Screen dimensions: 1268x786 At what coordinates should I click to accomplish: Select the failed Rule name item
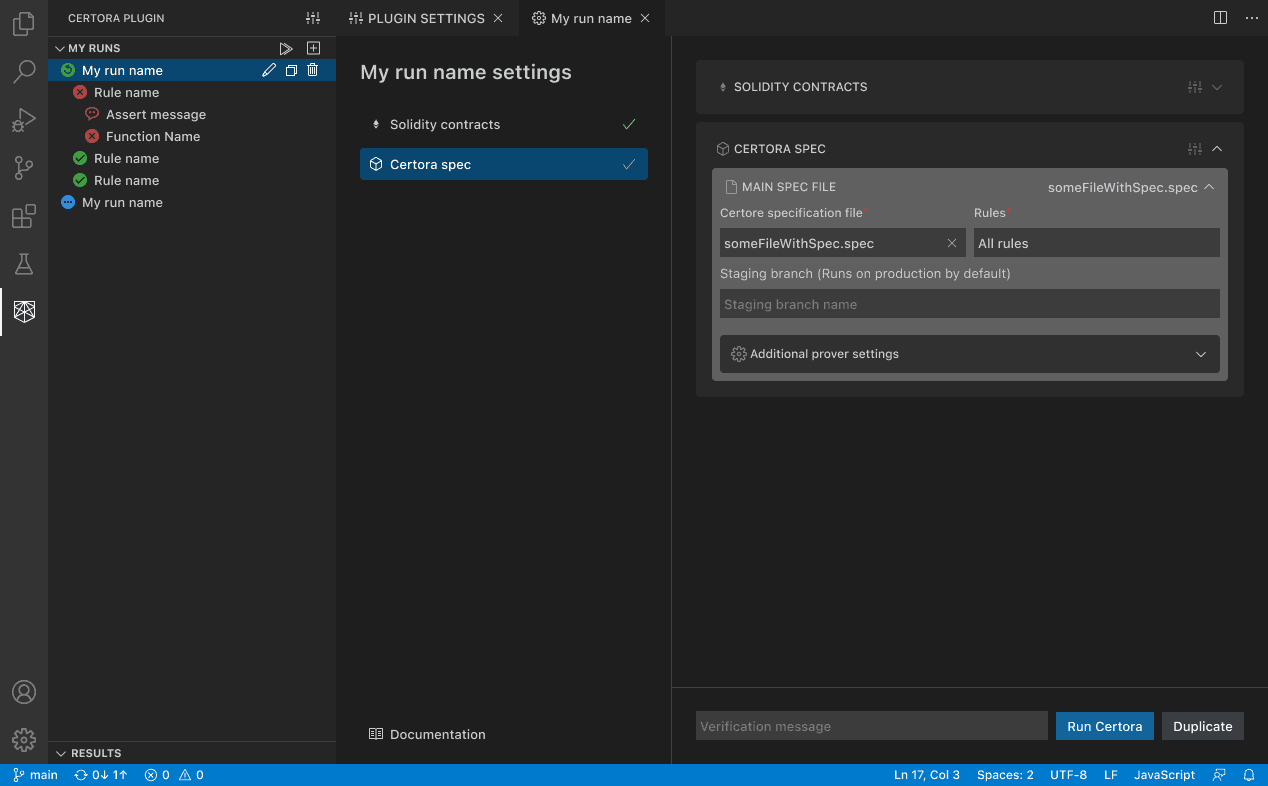point(192,92)
